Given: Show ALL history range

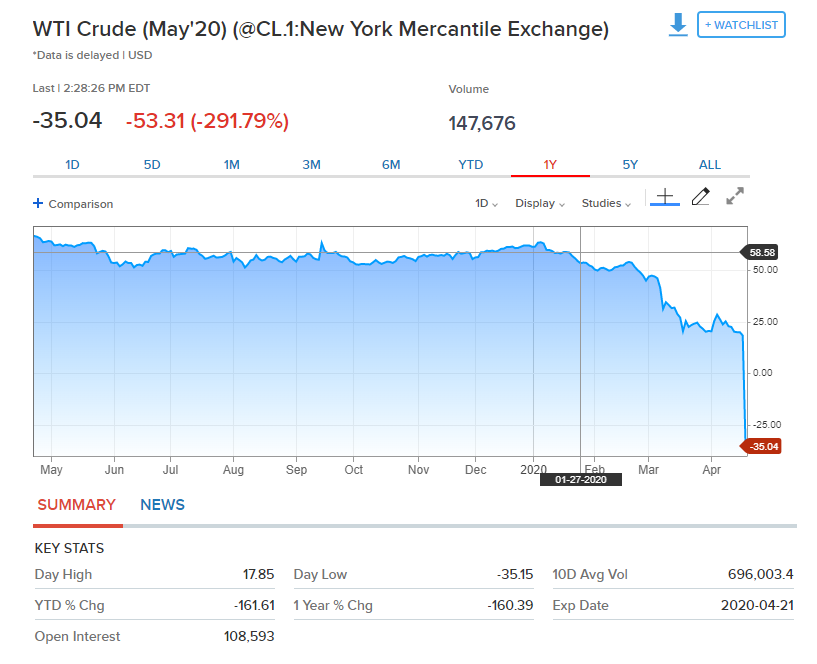Looking at the screenshot, I should [x=710, y=165].
